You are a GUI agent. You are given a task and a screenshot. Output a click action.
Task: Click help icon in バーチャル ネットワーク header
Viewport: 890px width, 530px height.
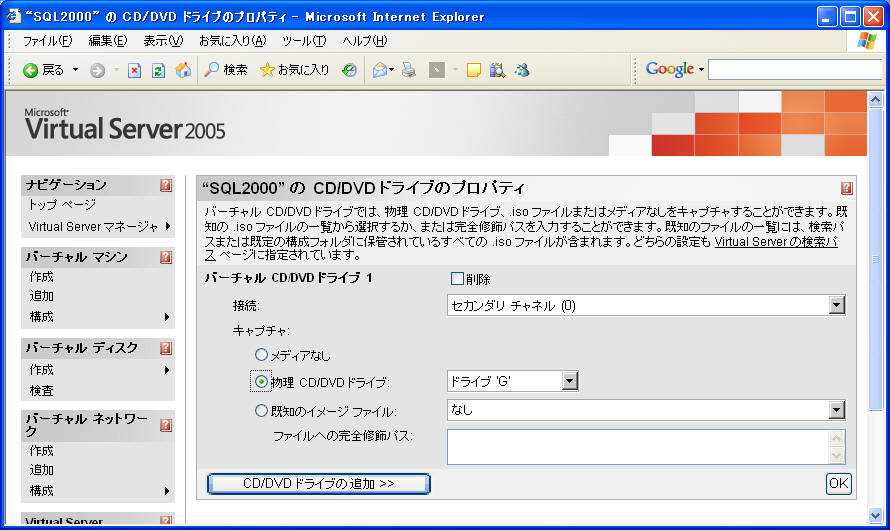pyautogui.click(x=166, y=425)
